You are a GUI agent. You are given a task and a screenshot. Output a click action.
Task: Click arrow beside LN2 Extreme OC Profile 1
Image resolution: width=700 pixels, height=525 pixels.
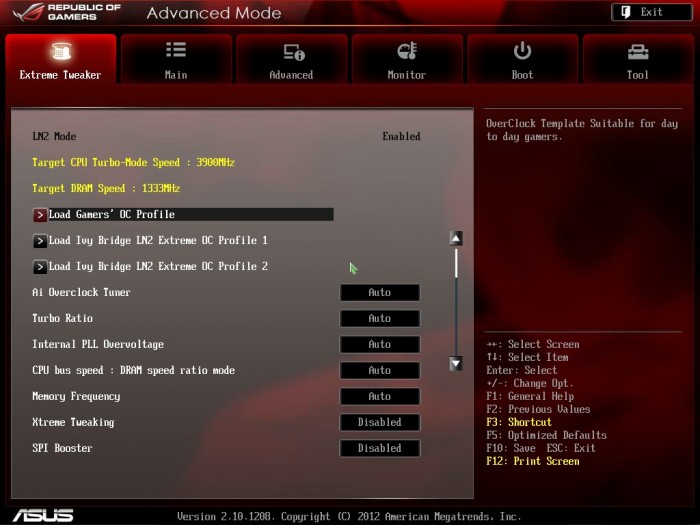coord(40,241)
